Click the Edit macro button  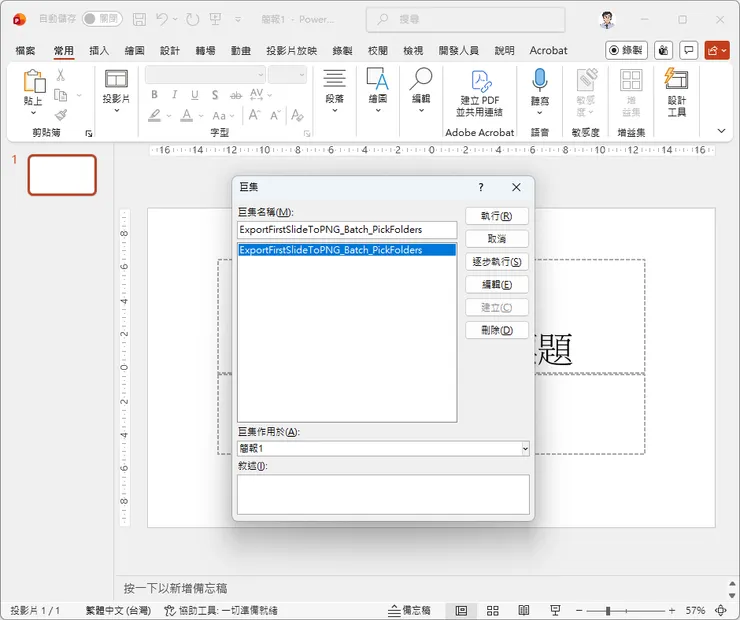tap(496, 285)
